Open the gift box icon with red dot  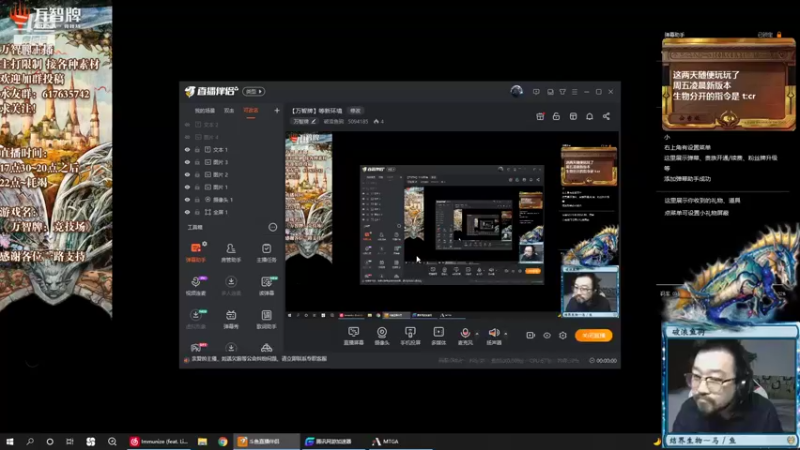(540, 116)
